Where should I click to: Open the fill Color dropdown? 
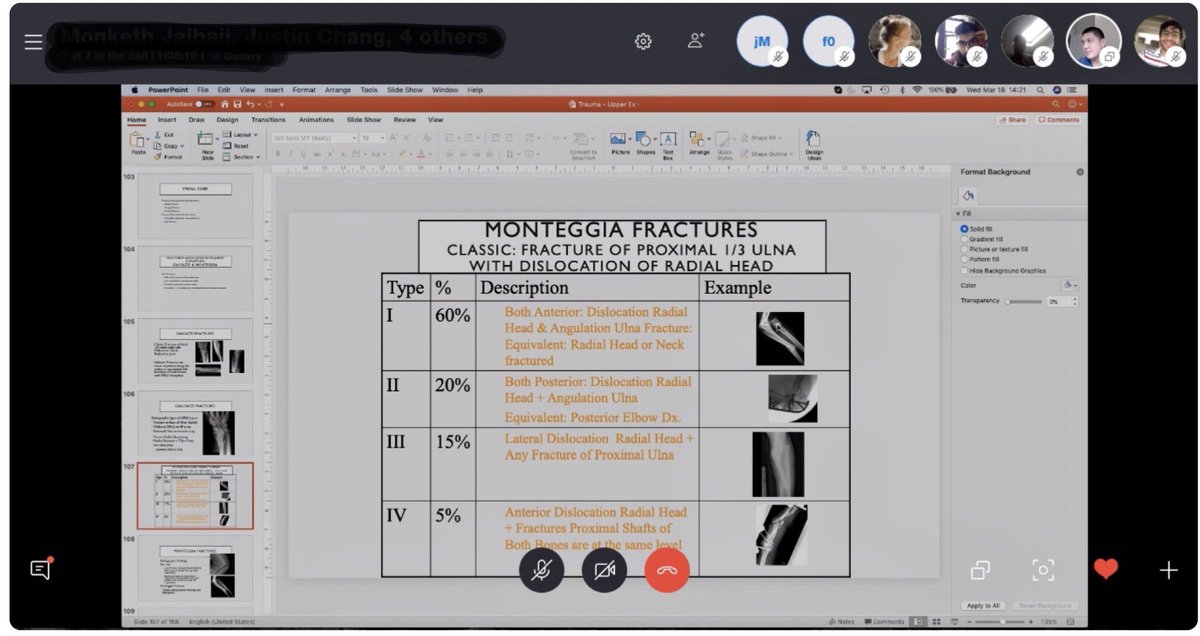[1069, 285]
